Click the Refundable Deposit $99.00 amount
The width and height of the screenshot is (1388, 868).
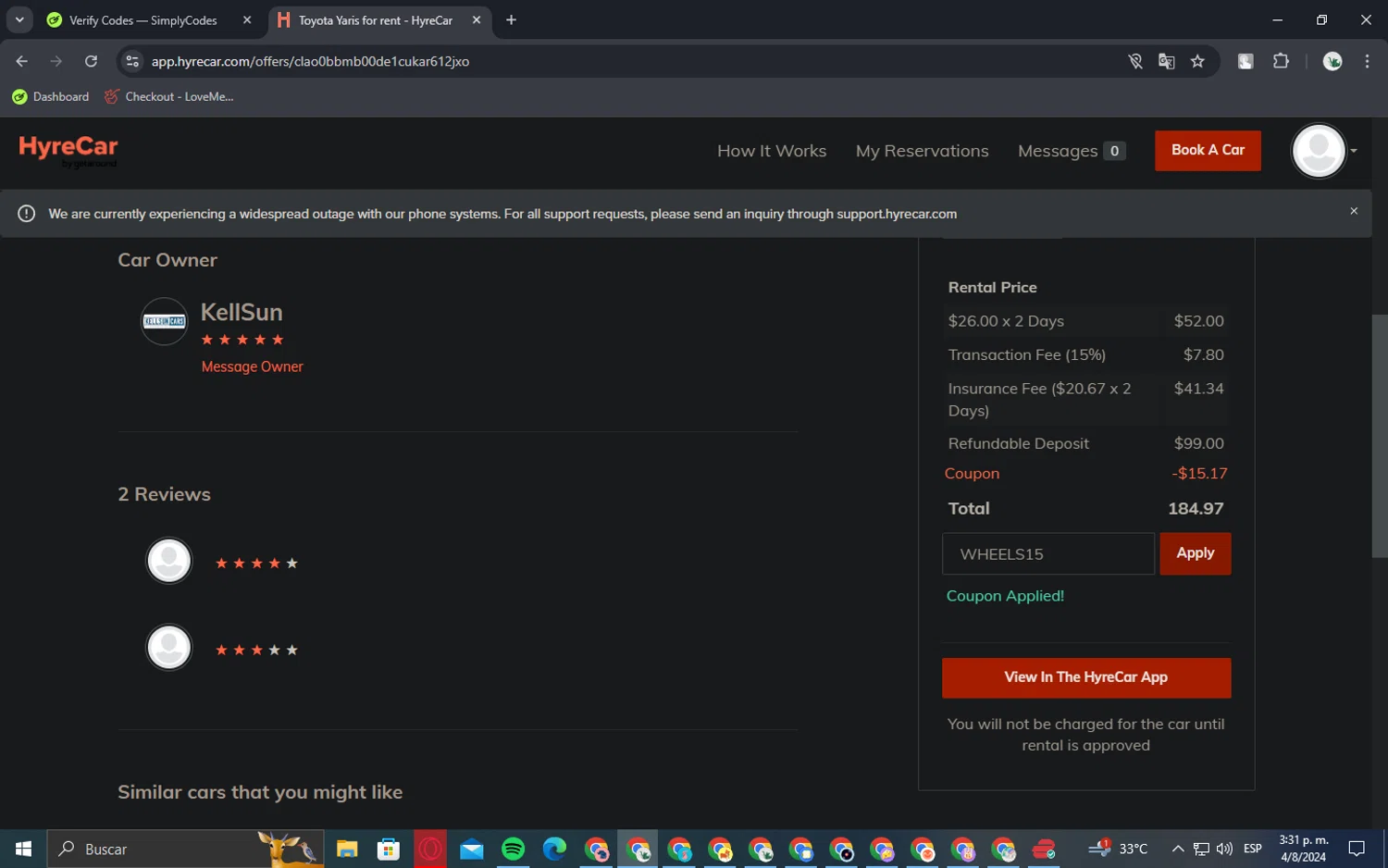pos(1198,443)
